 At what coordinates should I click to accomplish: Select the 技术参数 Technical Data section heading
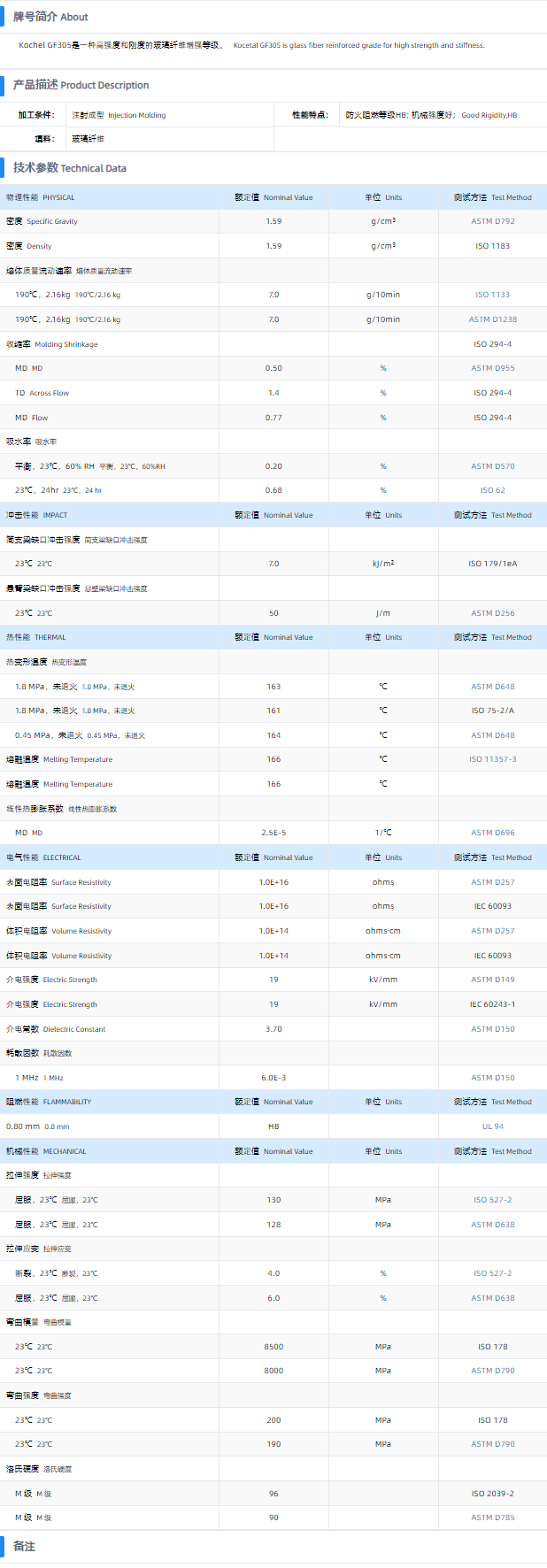pyautogui.click(x=69, y=168)
